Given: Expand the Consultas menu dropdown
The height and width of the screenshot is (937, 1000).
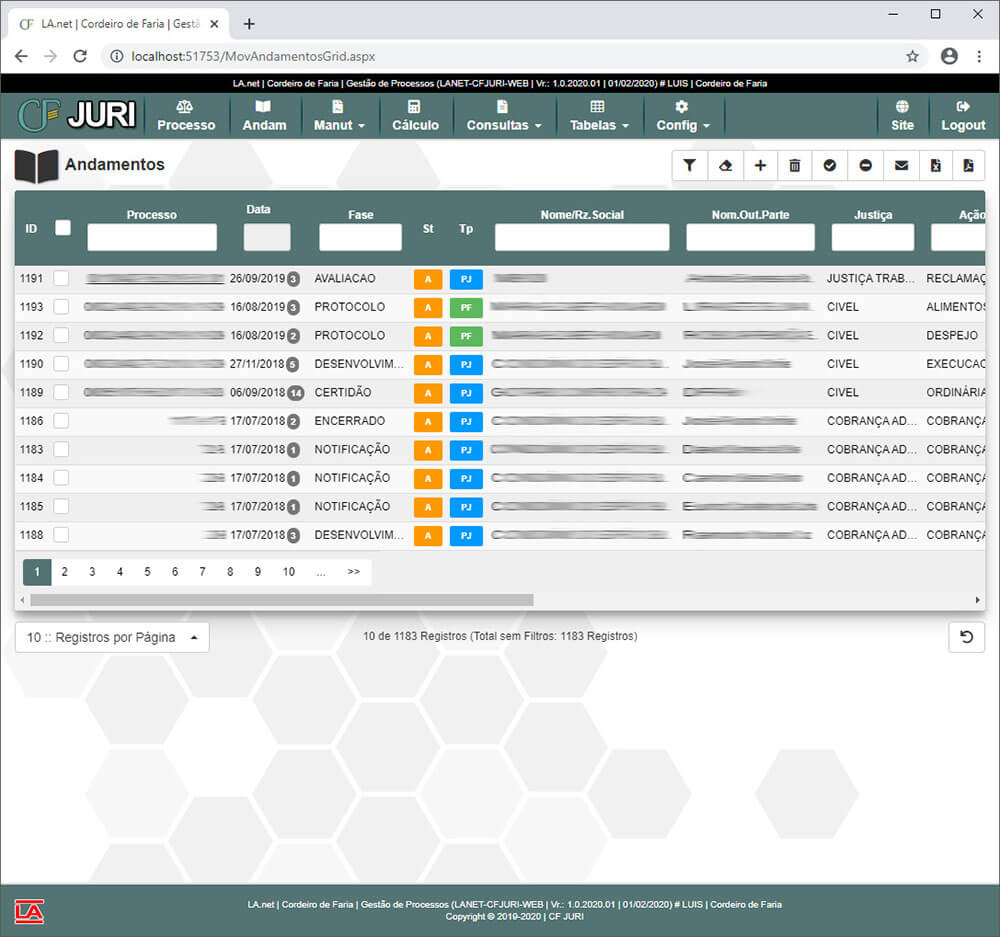Looking at the screenshot, I should point(503,116).
